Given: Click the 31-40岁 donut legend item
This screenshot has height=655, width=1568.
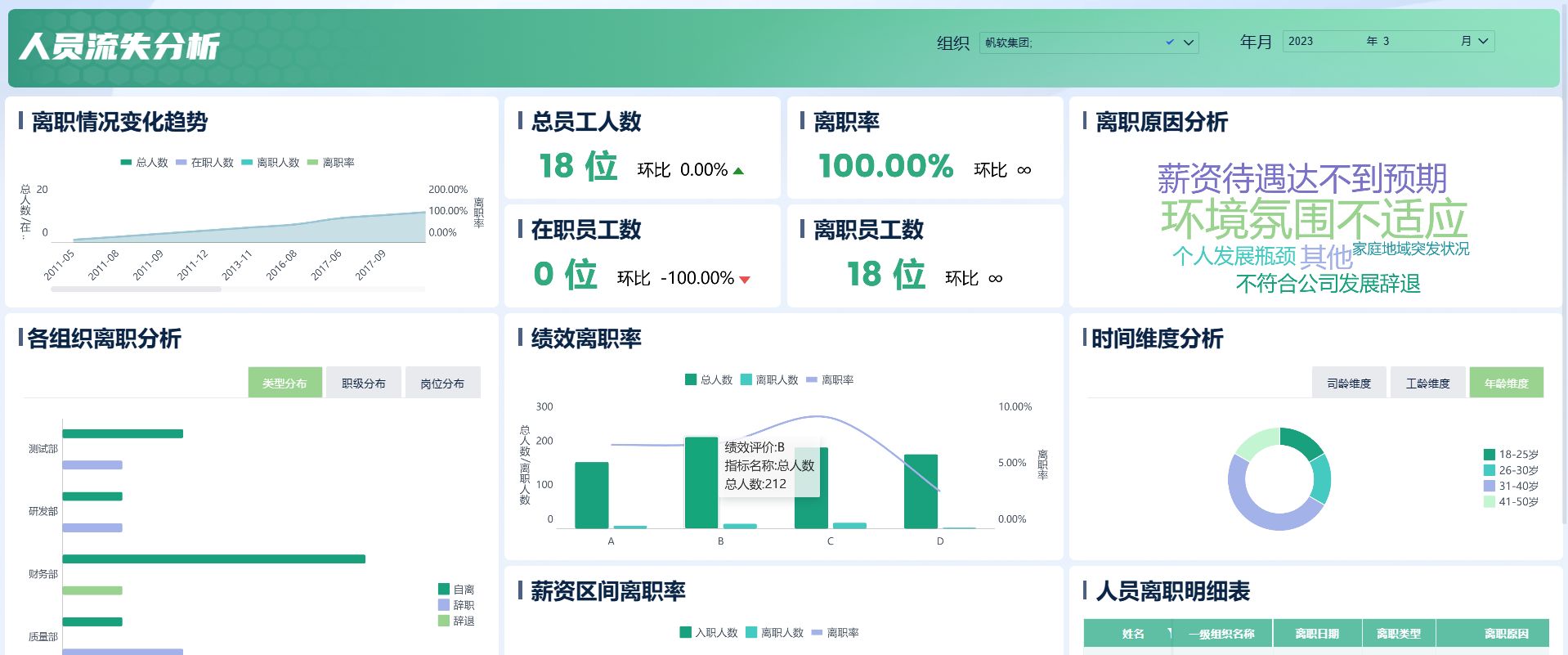Looking at the screenshot, I should pyautogui.click(x=1511, y=486).
